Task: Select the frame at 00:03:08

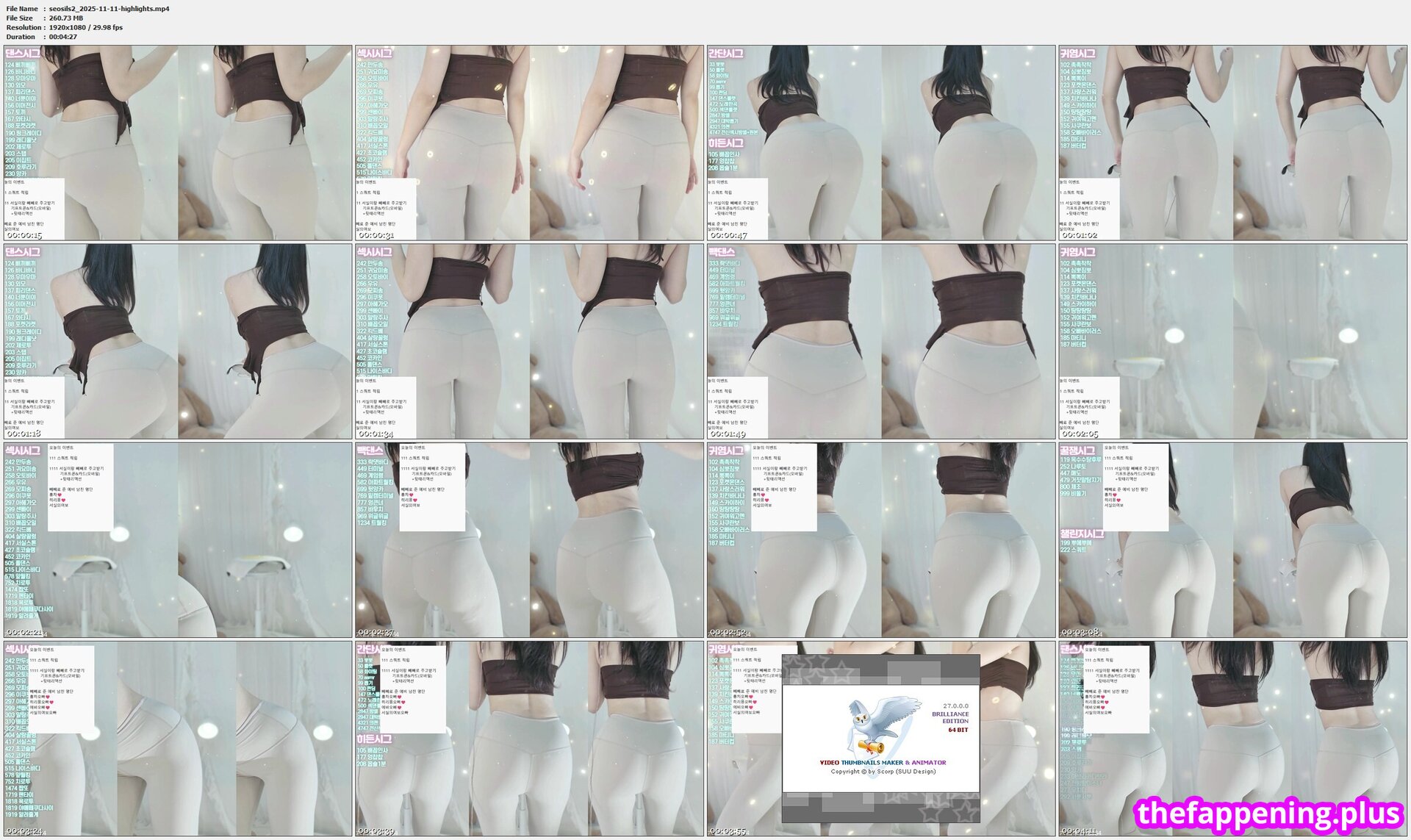Action: click(1232, 540)
